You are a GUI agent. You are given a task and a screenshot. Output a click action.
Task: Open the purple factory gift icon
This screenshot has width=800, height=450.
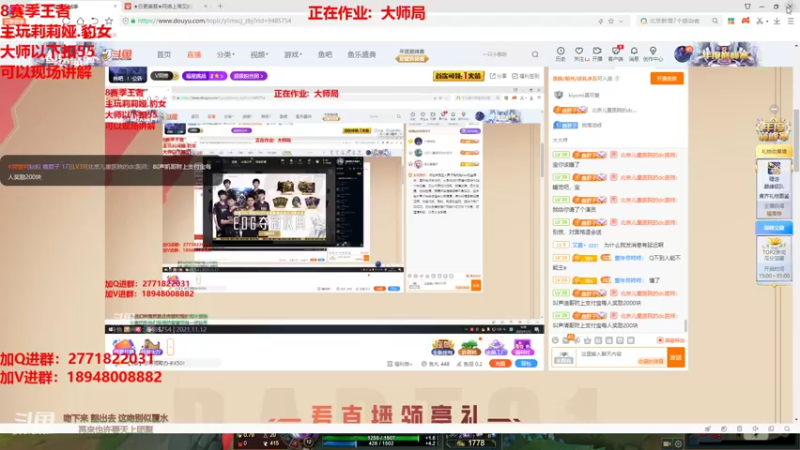[495, 347]
